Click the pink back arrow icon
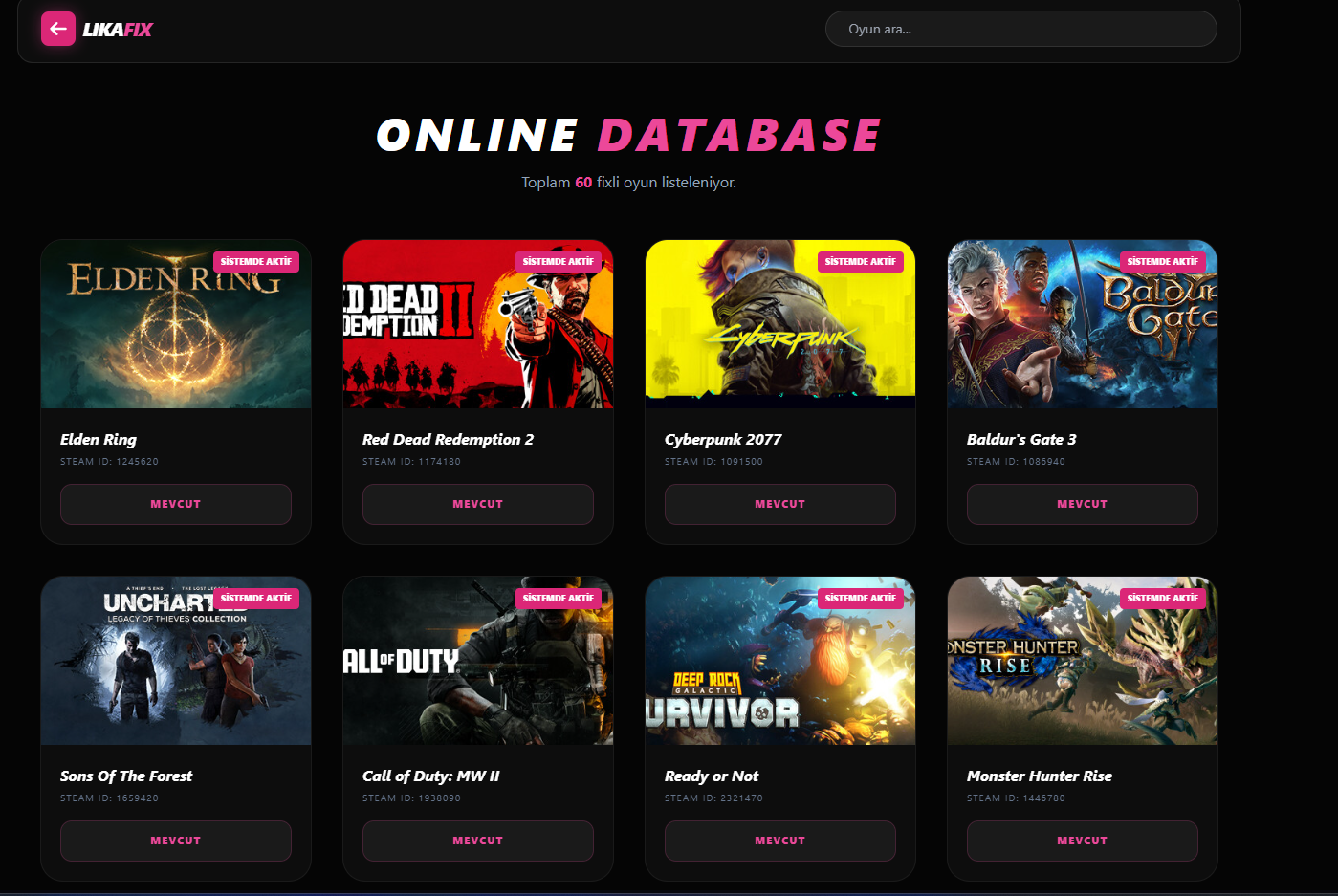The height and width of the screenshot is (896, 1338). point(58,29)
